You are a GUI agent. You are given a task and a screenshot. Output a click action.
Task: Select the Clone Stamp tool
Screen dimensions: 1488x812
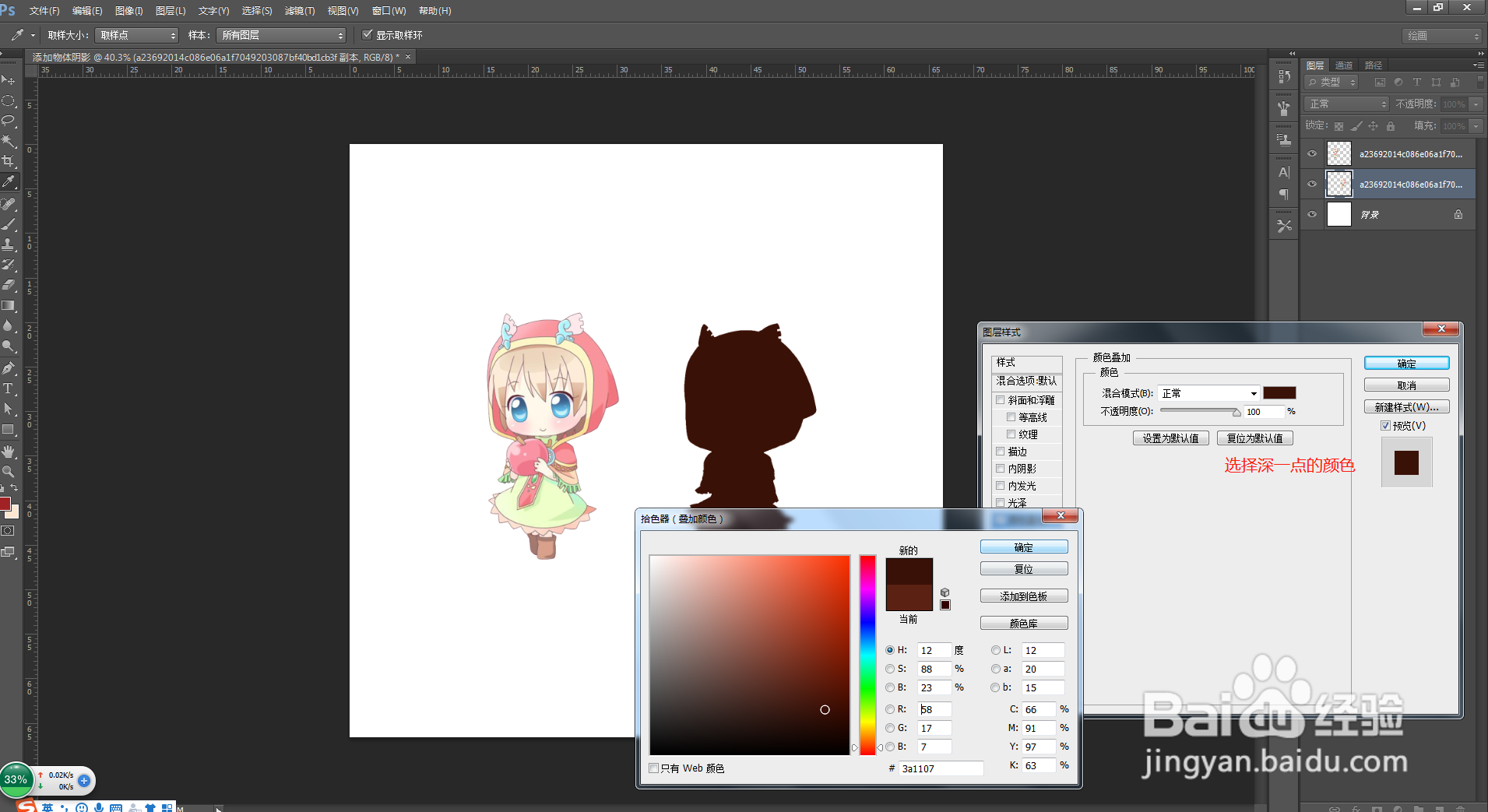point(9,244)
